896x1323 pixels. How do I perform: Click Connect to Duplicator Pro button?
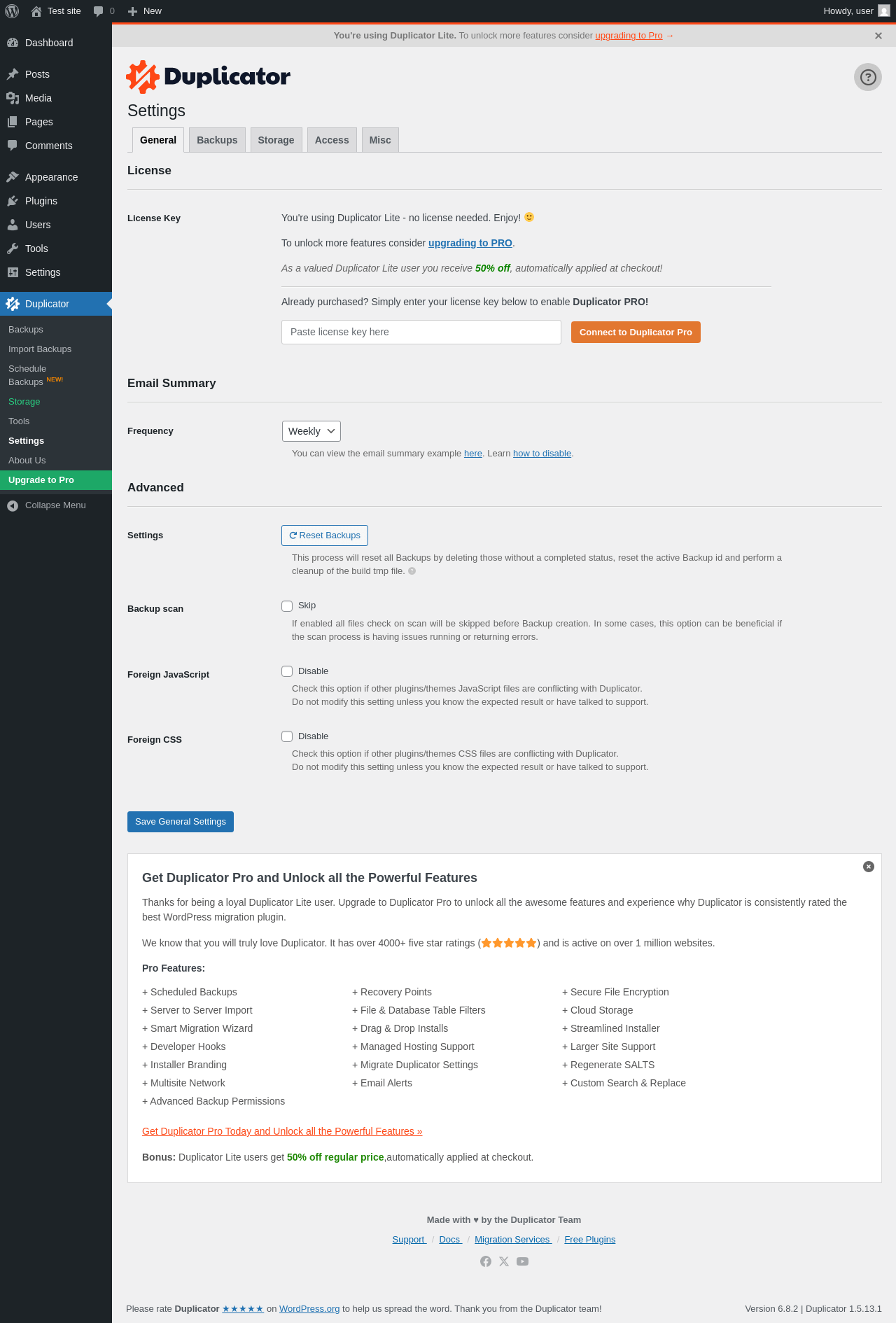click(x=636, y=332)
